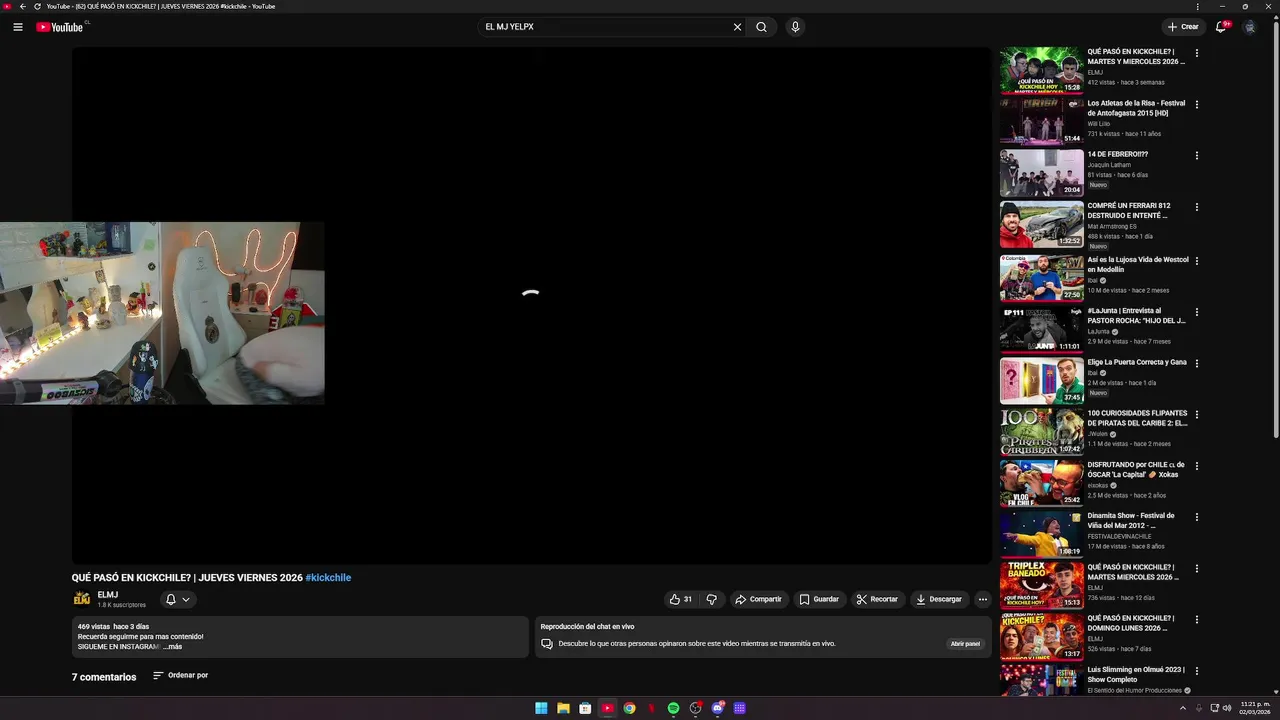Show hidden system tray icons chevron
Image resolution: width=1280 pixels, height=720 pixels.
(x=1183, y=708)
